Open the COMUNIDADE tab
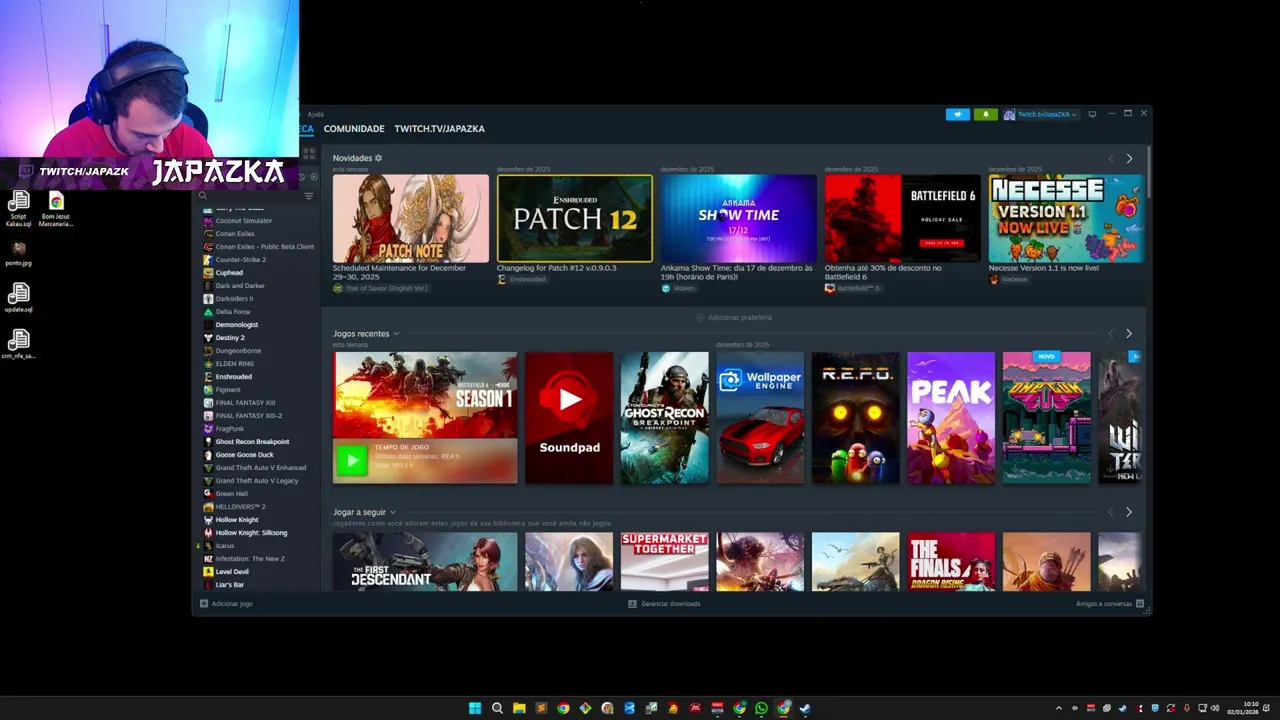 354,129
